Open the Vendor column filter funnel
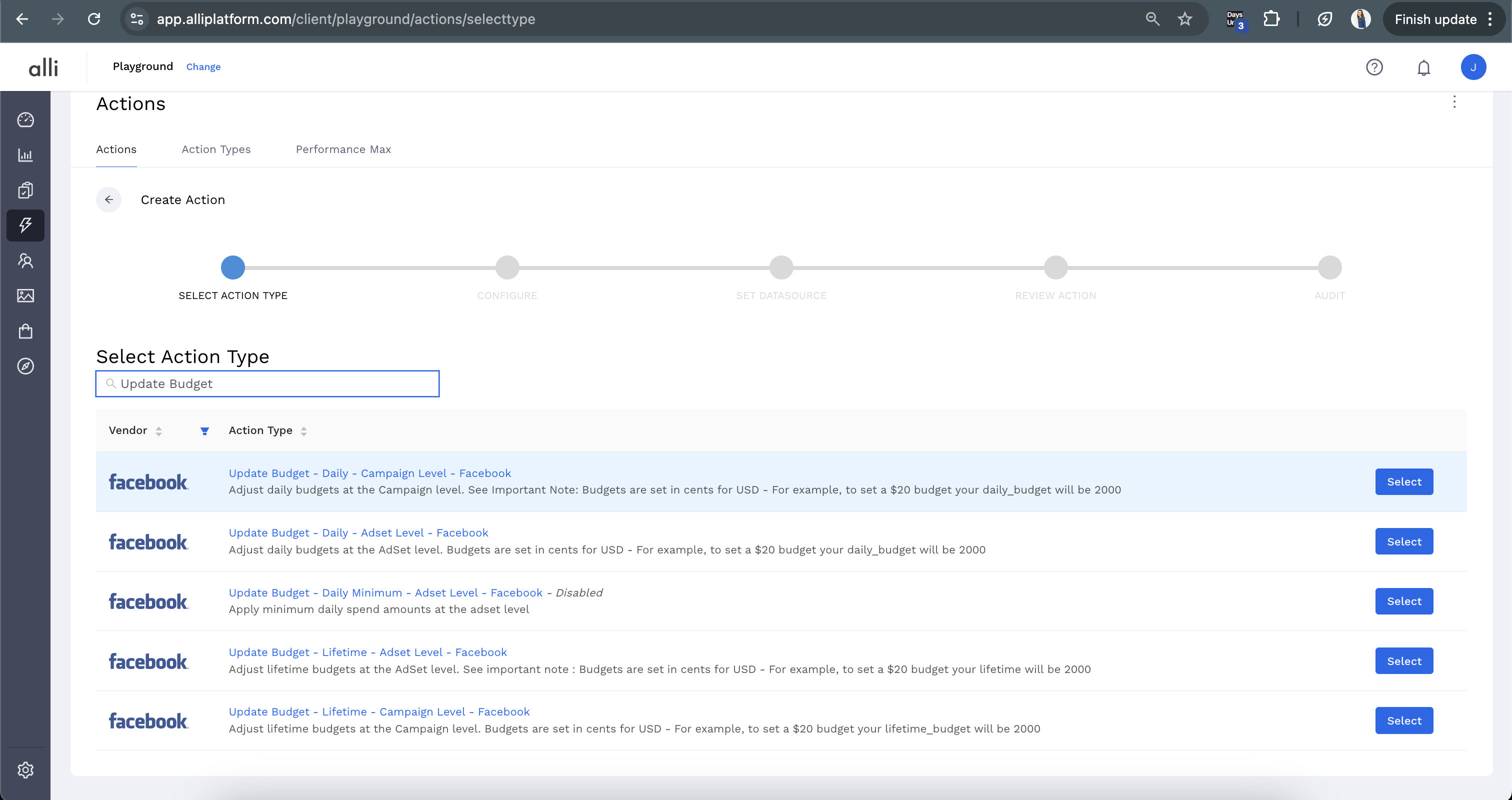 click(x=204, y=431)
